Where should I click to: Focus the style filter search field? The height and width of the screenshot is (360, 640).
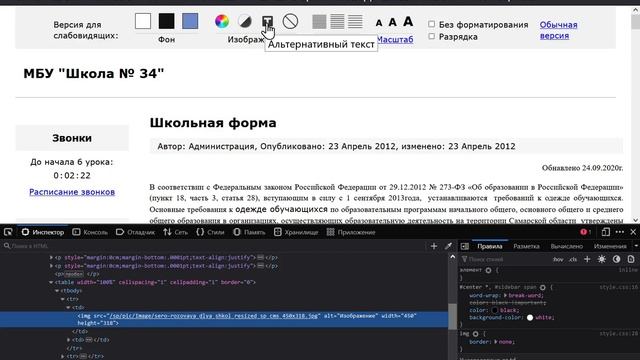coord(504,259)
